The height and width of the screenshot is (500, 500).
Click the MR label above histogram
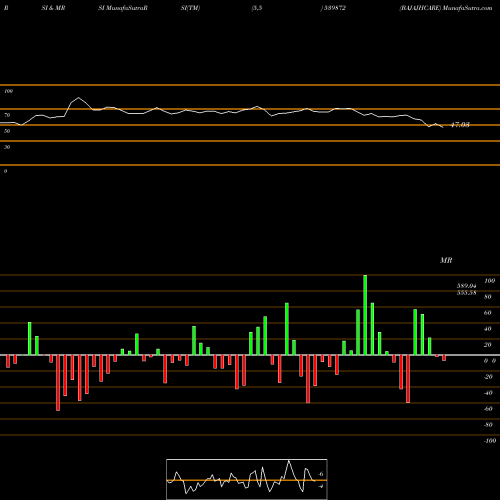coord(446,260)
